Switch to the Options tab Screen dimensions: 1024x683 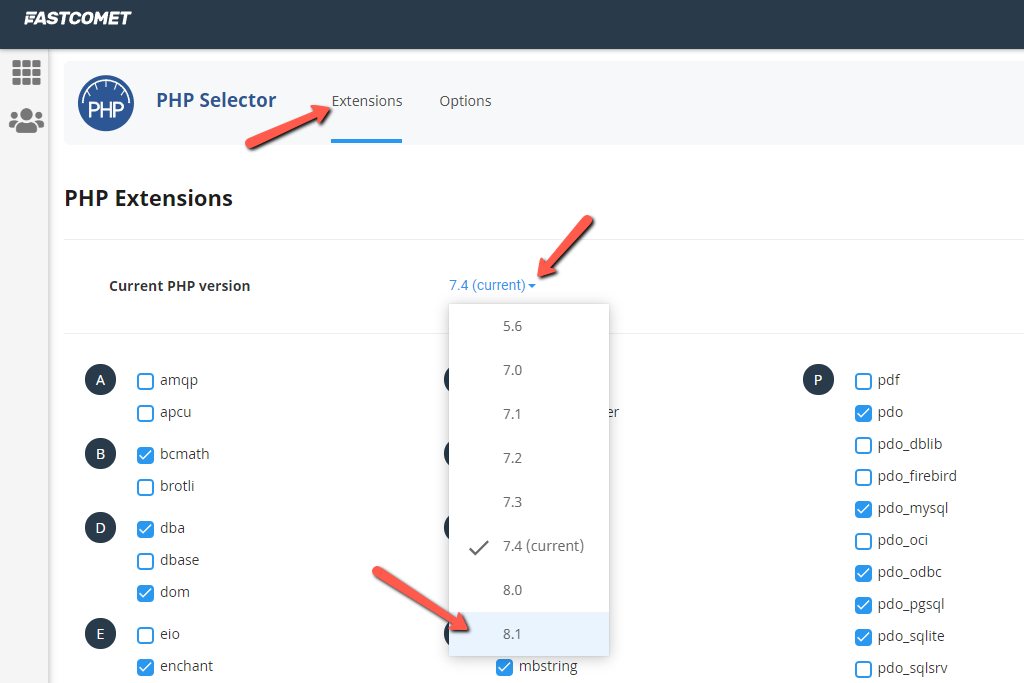point(465,101)
